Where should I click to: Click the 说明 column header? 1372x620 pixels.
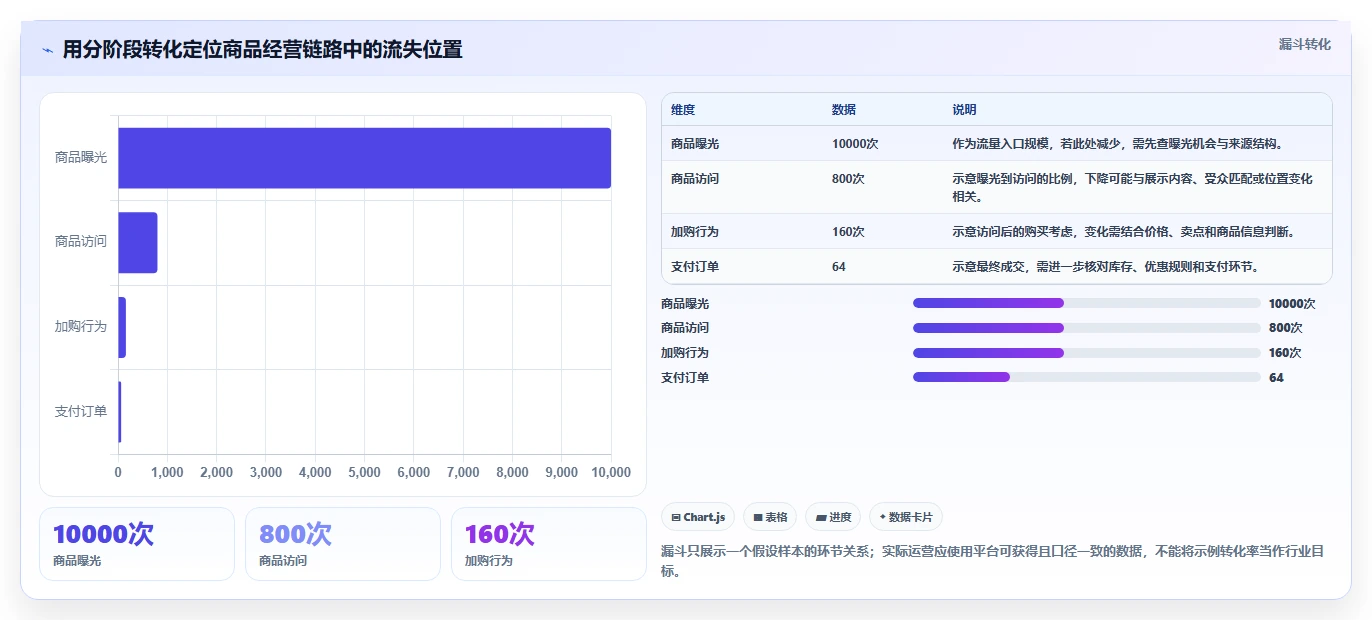click(964, 110)
